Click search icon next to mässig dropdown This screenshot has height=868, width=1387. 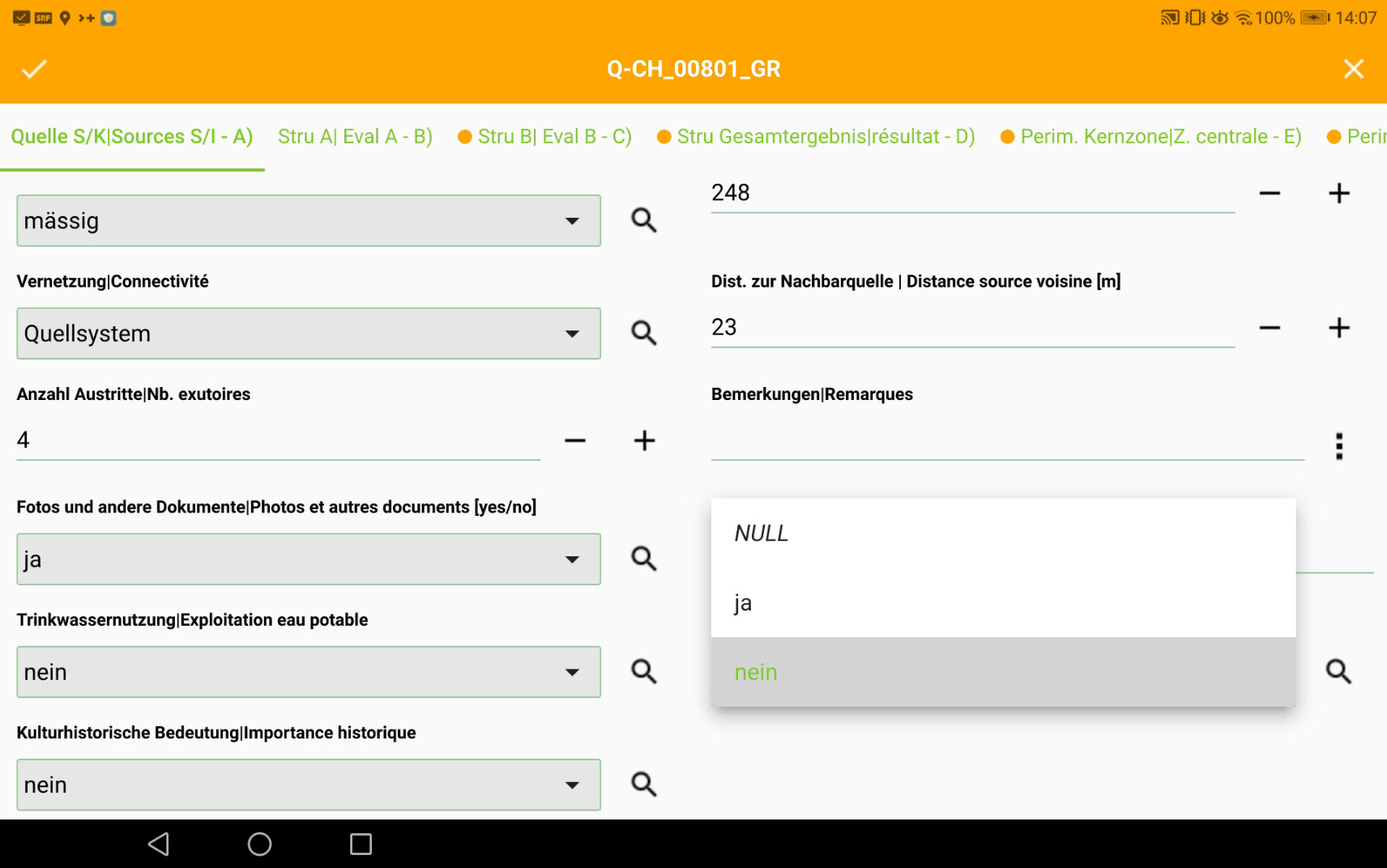643,220
